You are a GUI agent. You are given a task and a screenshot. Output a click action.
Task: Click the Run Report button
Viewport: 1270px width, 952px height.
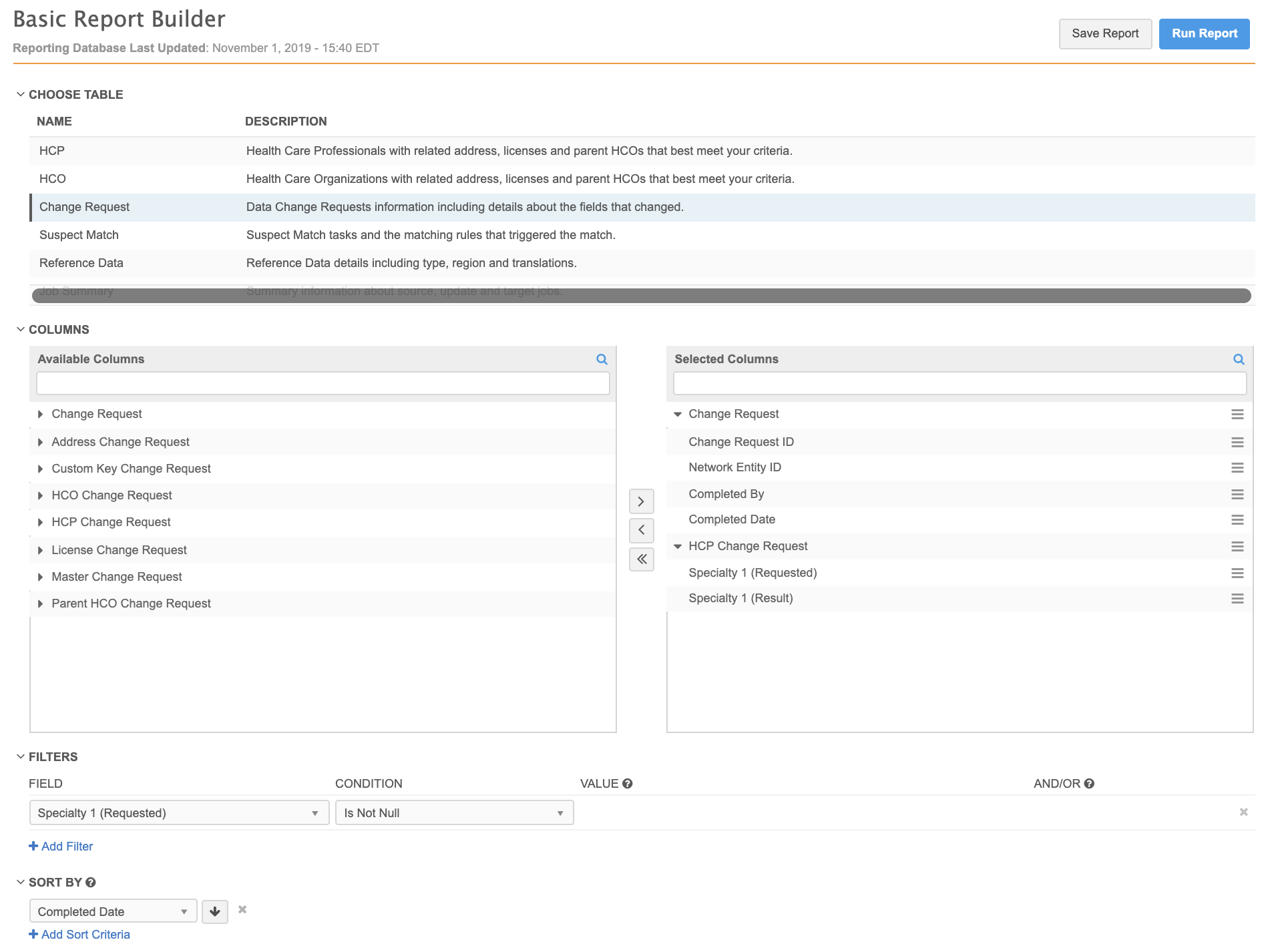1204,33
